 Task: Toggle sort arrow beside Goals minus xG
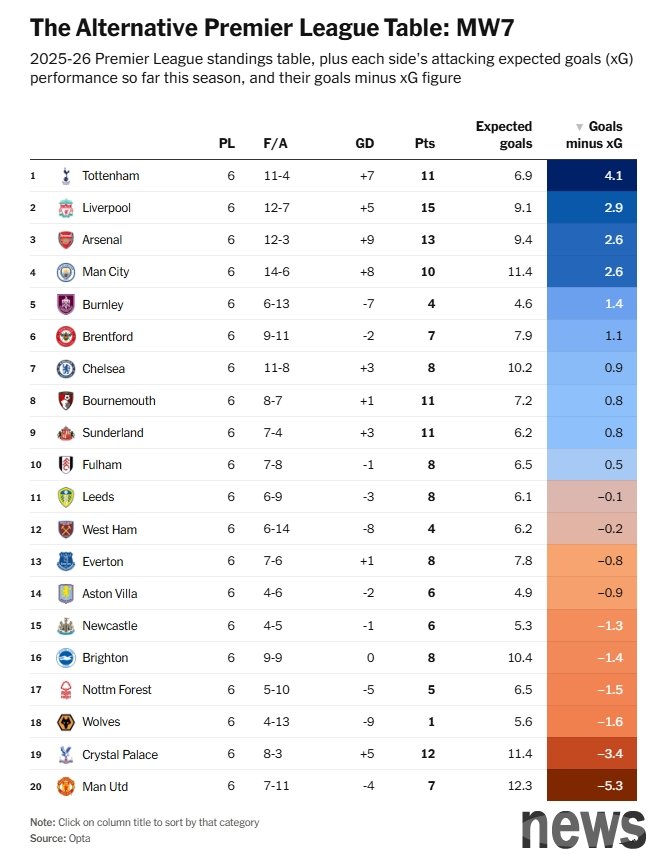pyautogui.click(x=579, y=127)
